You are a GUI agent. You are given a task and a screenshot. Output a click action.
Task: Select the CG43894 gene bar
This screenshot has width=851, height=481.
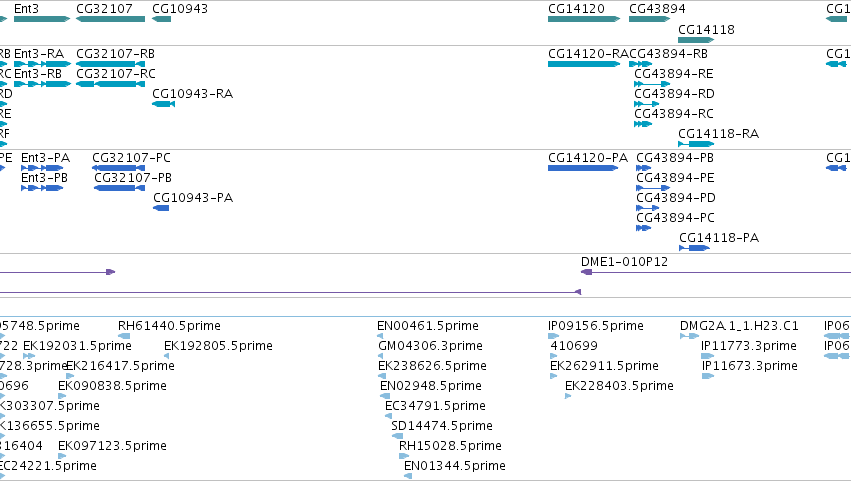(x=650, y=19)
